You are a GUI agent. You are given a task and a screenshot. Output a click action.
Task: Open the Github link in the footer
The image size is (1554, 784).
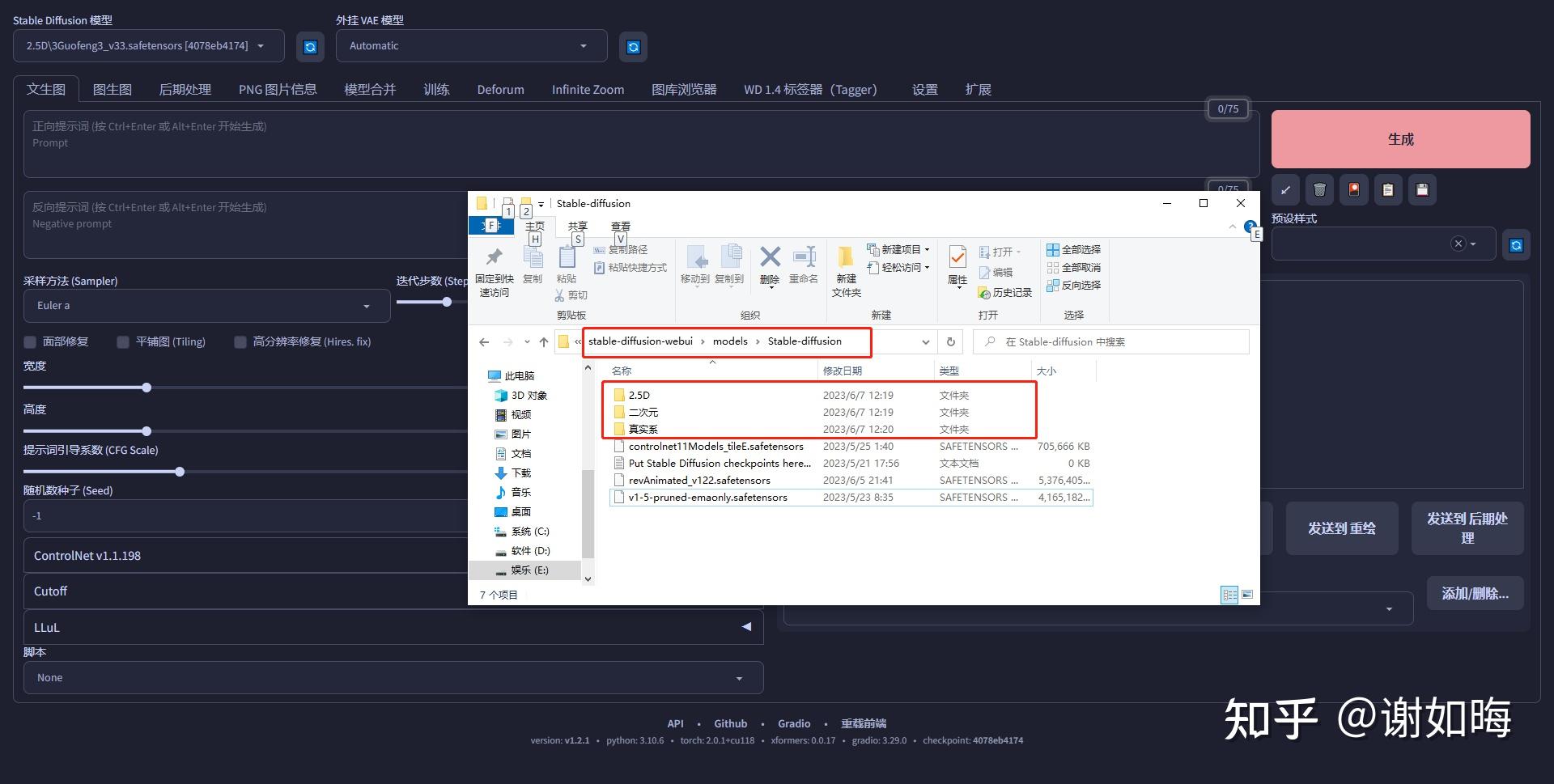coord(730,723)
